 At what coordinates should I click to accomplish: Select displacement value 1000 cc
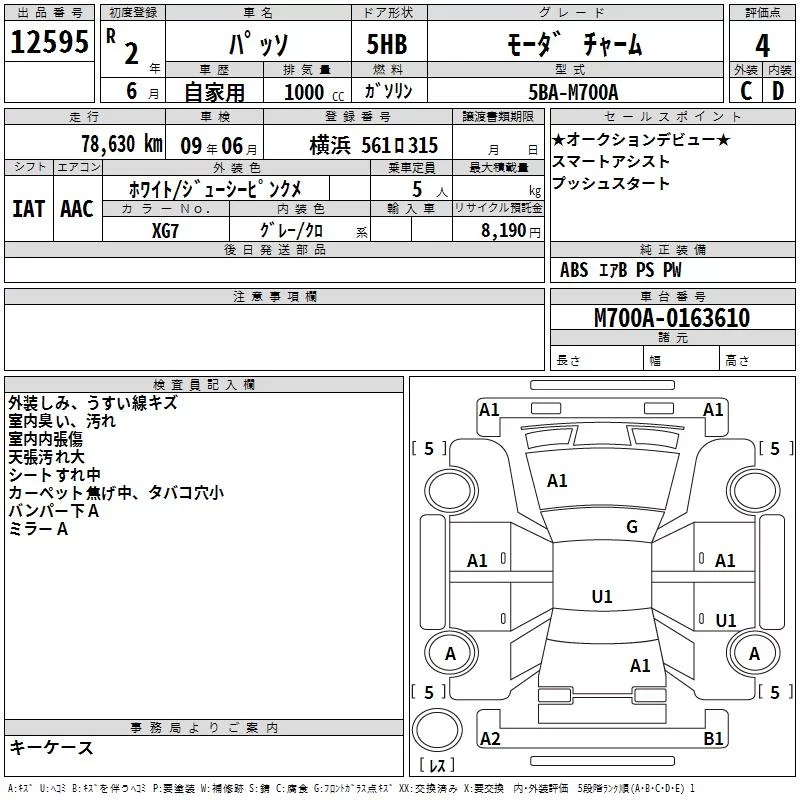[x=314, y=92]
